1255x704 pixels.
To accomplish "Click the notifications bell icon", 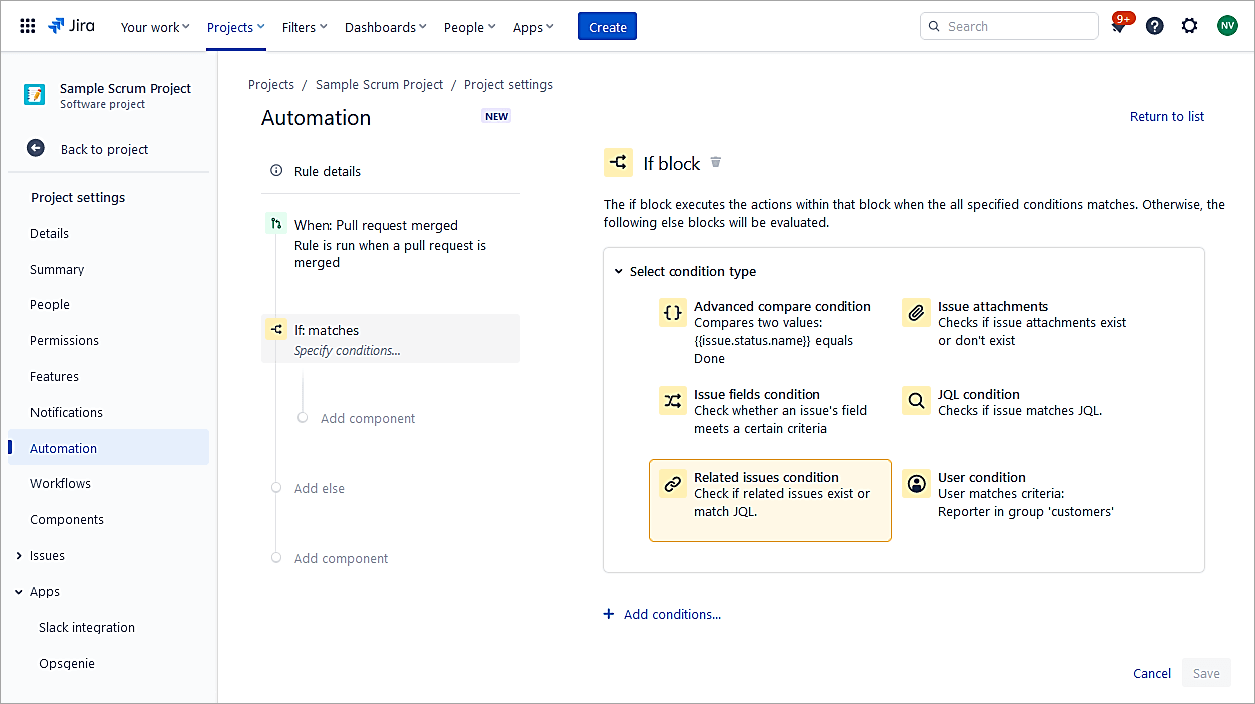I will [1119, 27].
